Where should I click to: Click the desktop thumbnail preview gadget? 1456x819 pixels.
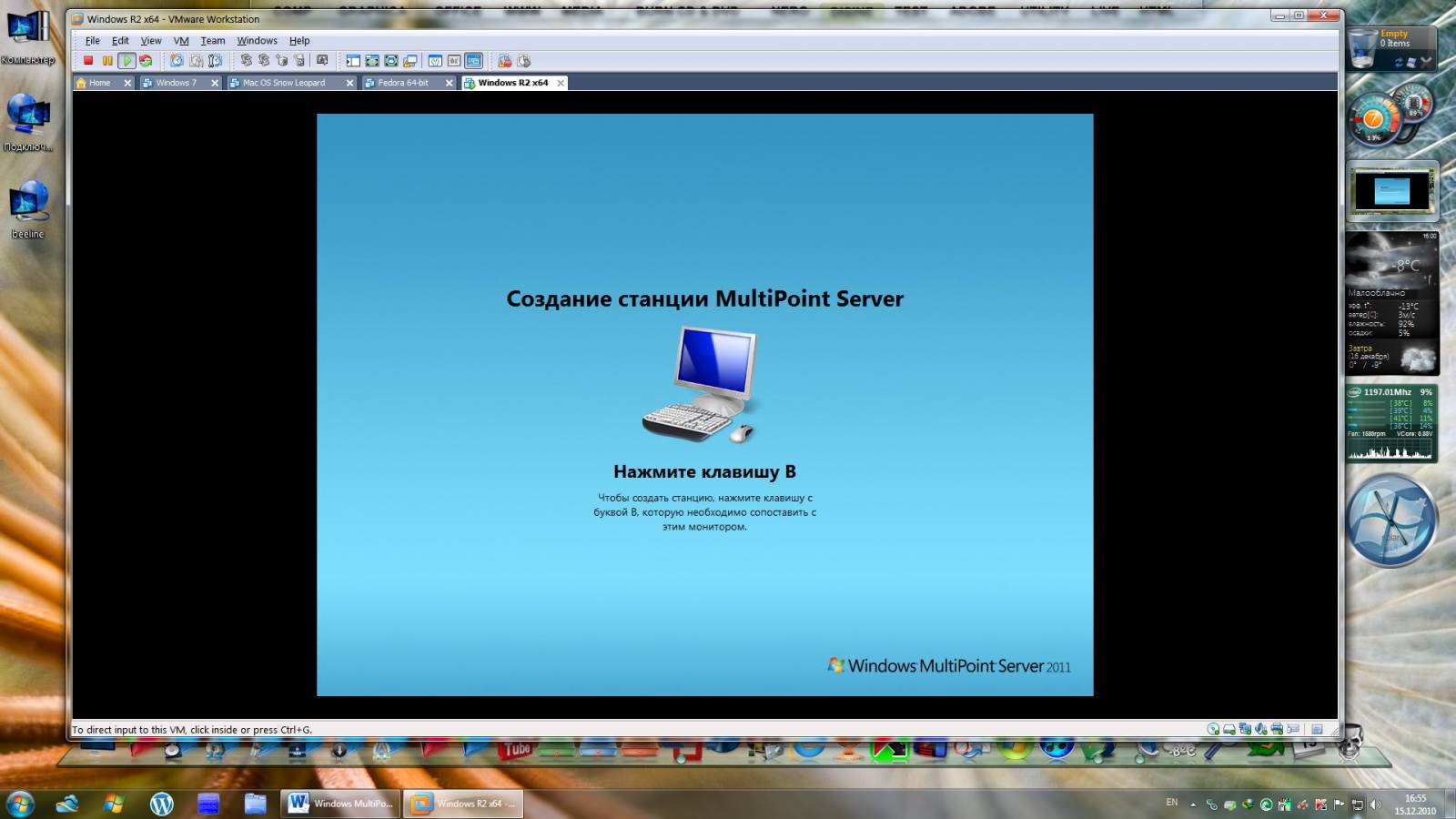(x=1392, y=192)
